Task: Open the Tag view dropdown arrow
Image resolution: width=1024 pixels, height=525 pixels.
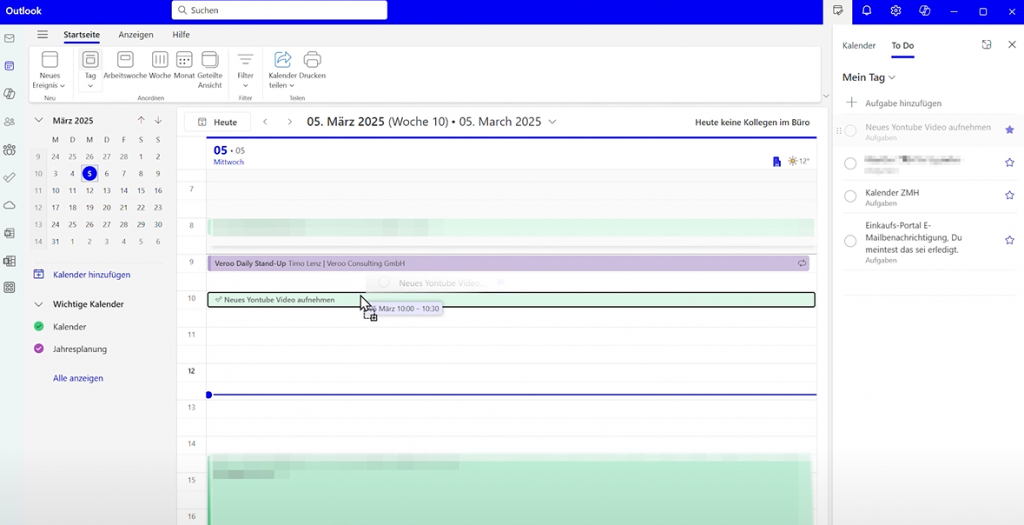Action: click(90, 86)
